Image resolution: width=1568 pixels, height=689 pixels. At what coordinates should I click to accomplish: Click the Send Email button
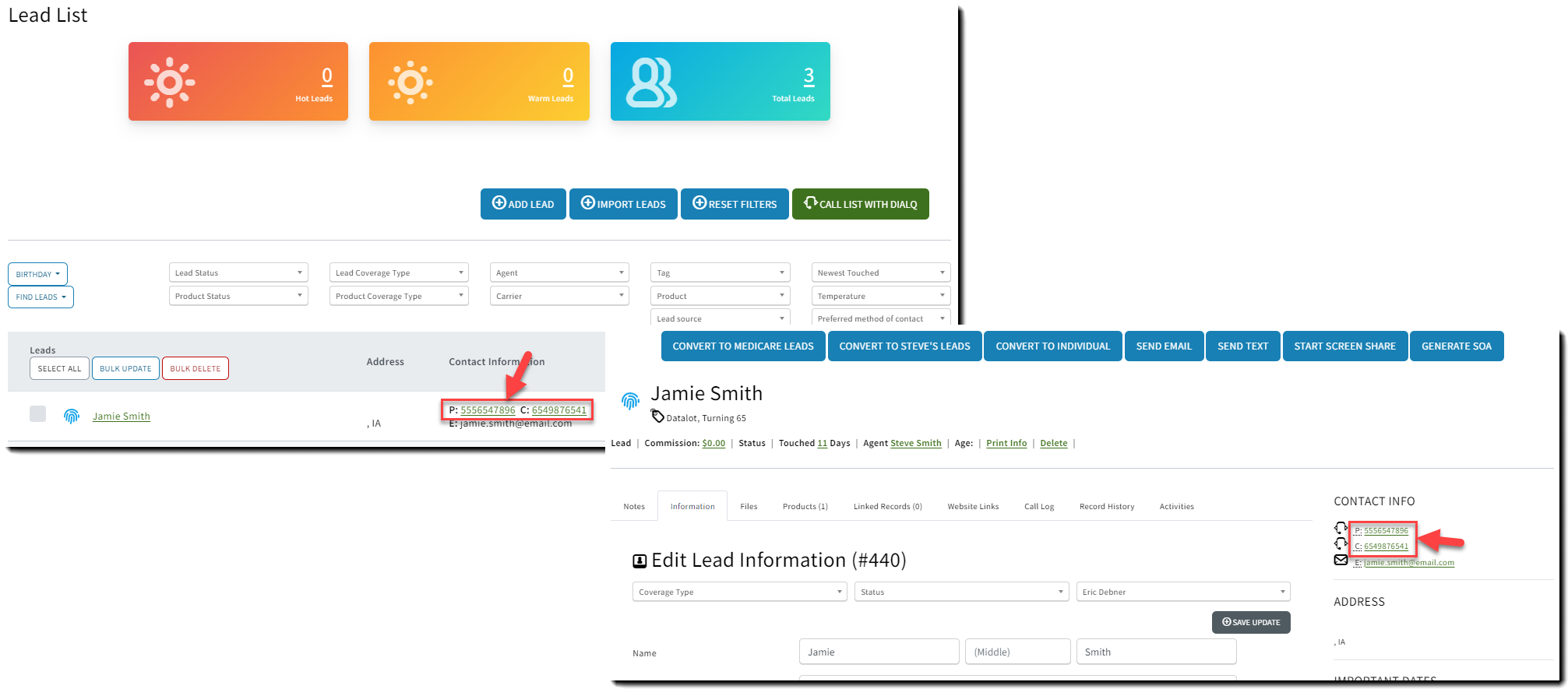[x=1164, y=346]
